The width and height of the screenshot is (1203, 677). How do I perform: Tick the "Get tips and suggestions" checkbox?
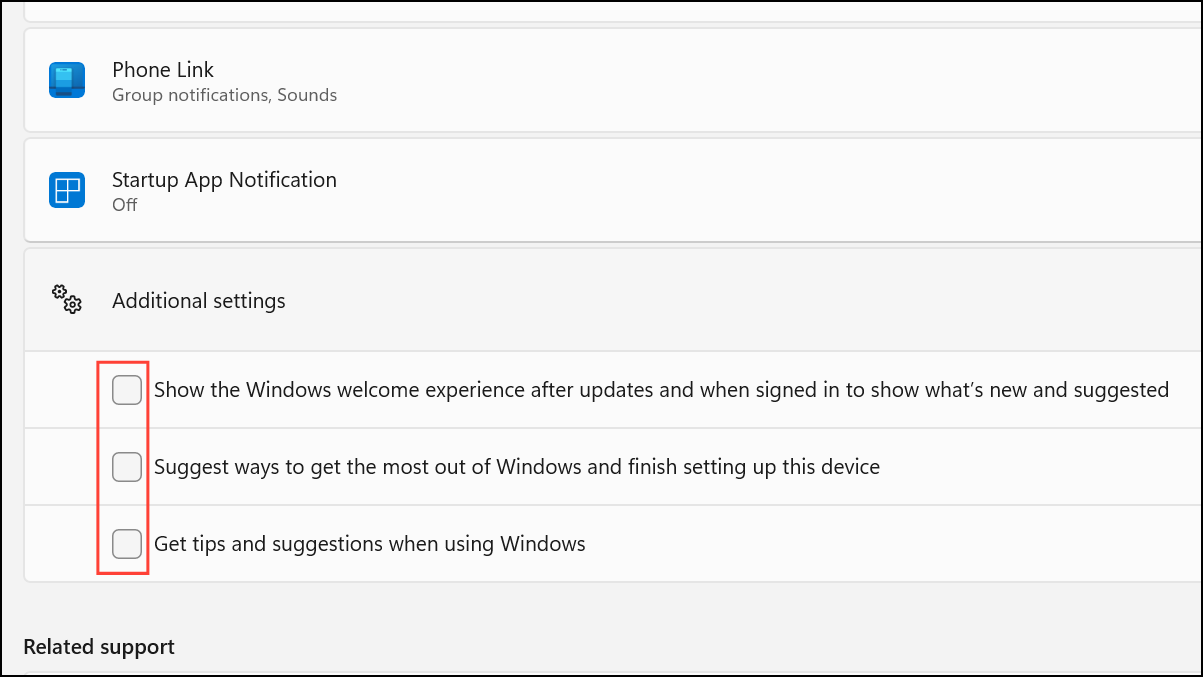127,544
